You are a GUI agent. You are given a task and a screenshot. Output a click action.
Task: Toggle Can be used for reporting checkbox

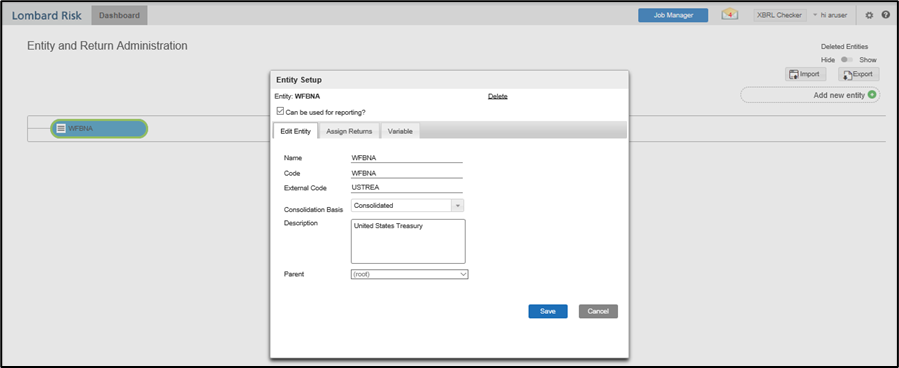point(280,111)
